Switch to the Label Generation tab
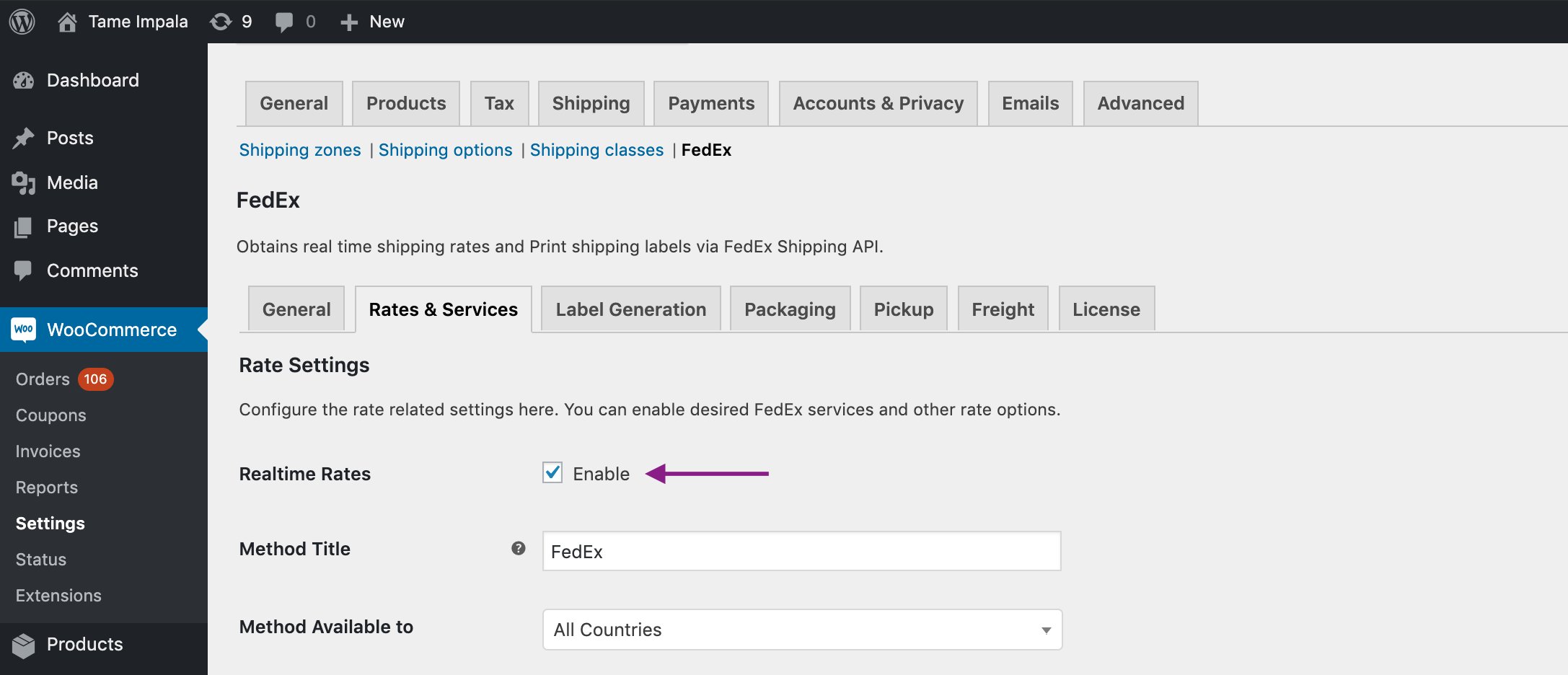Viewport: 1568px width, 675px height. point(631,309)
